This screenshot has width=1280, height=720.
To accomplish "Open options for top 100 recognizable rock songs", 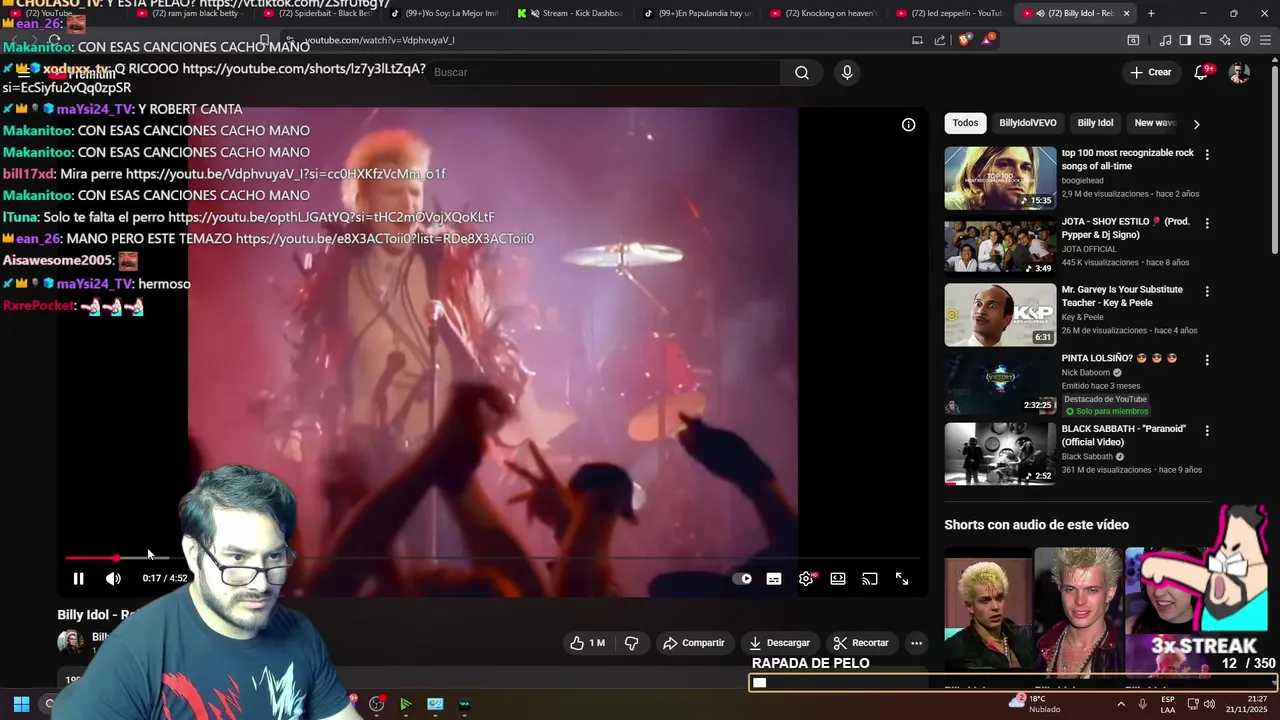I will tap(1207, 155).
